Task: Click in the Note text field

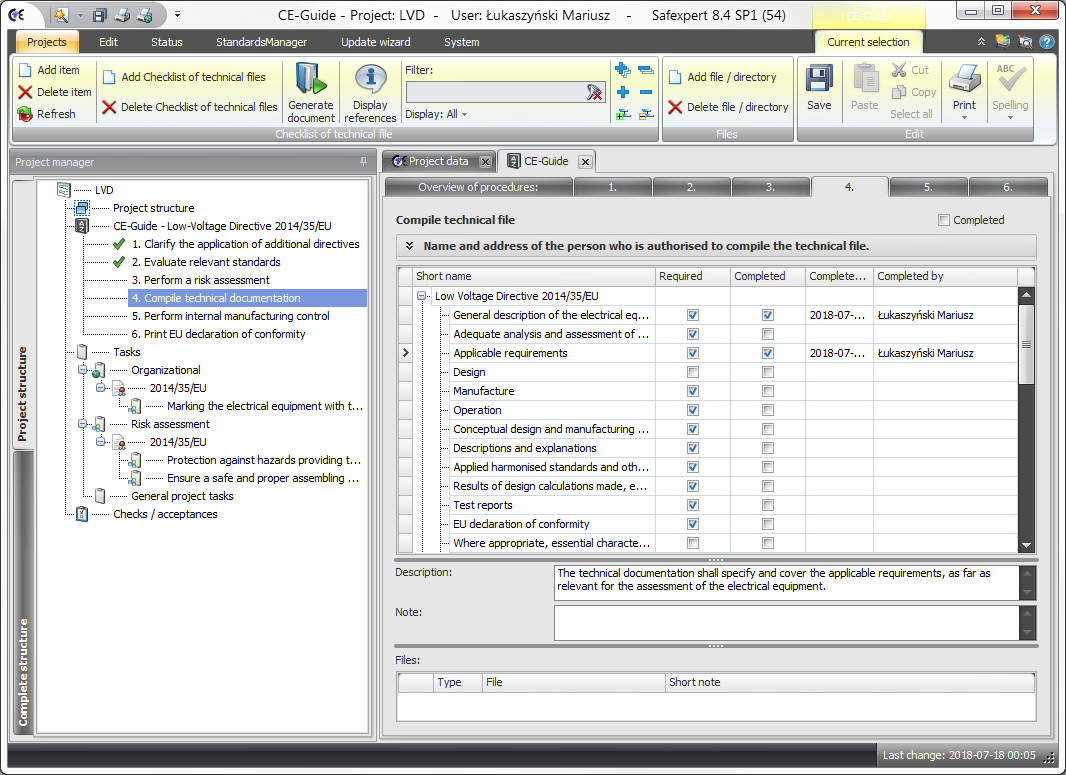Action: (x=786, y=622)
